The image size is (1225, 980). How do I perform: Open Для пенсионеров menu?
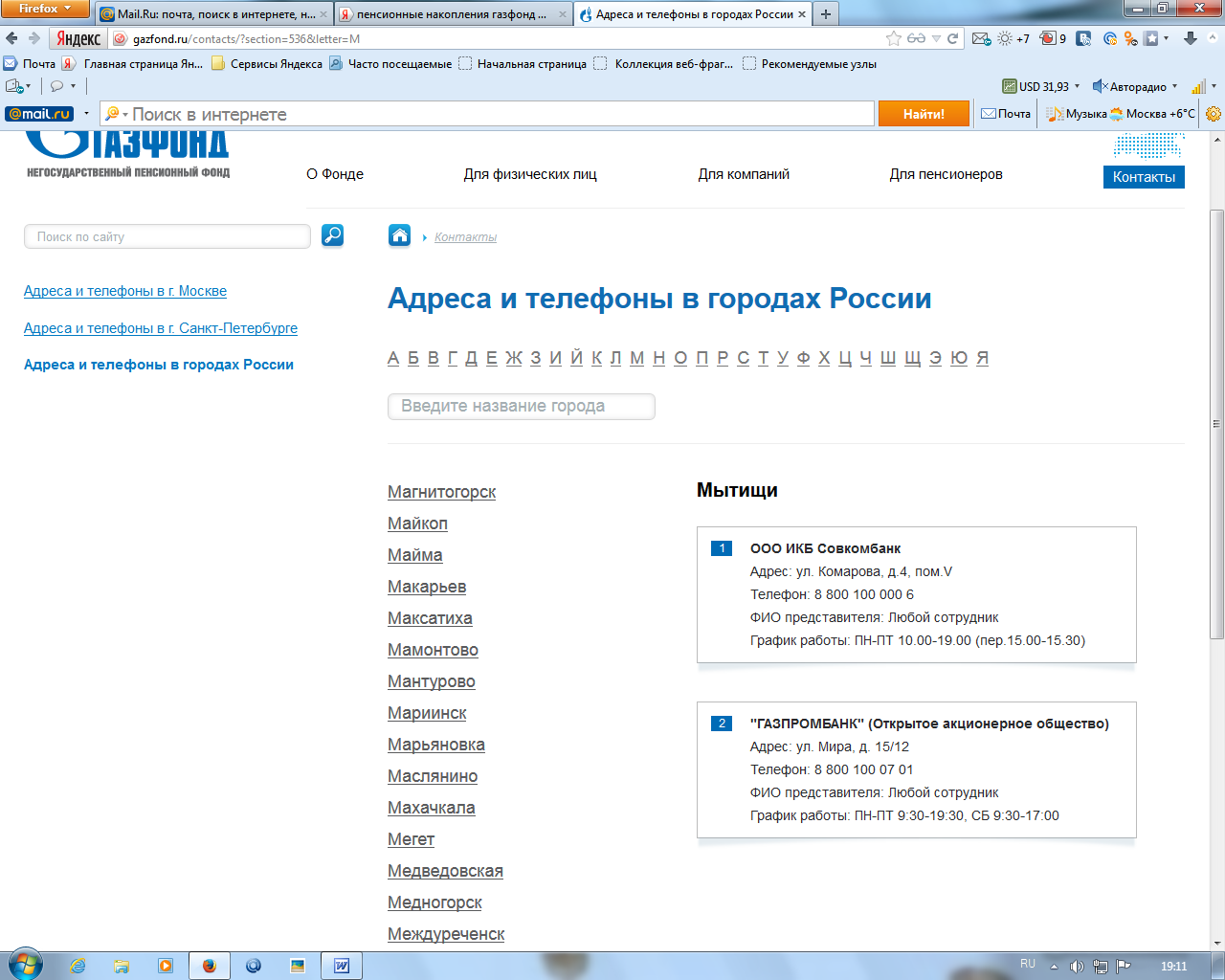tap(946, 174)
